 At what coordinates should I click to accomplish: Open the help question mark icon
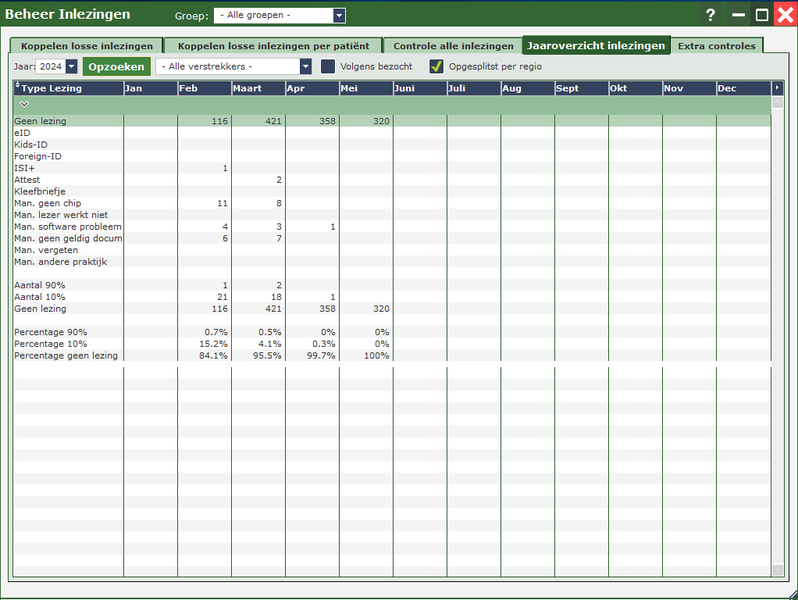711,15
